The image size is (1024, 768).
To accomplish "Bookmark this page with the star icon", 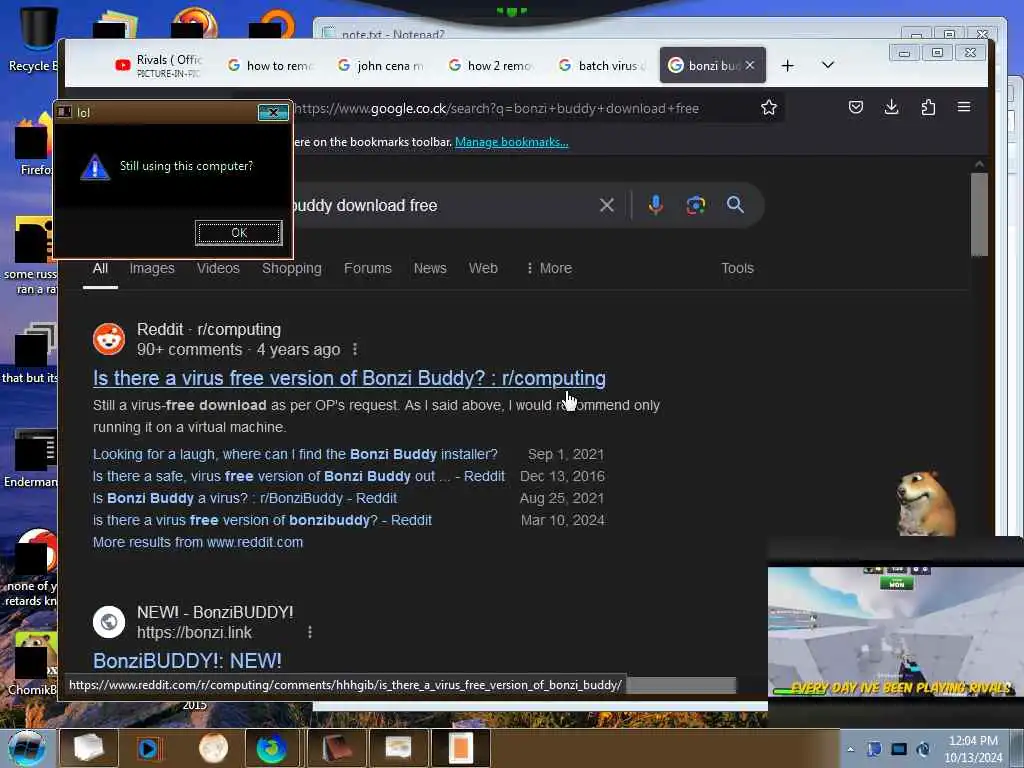I will [769, 108].
